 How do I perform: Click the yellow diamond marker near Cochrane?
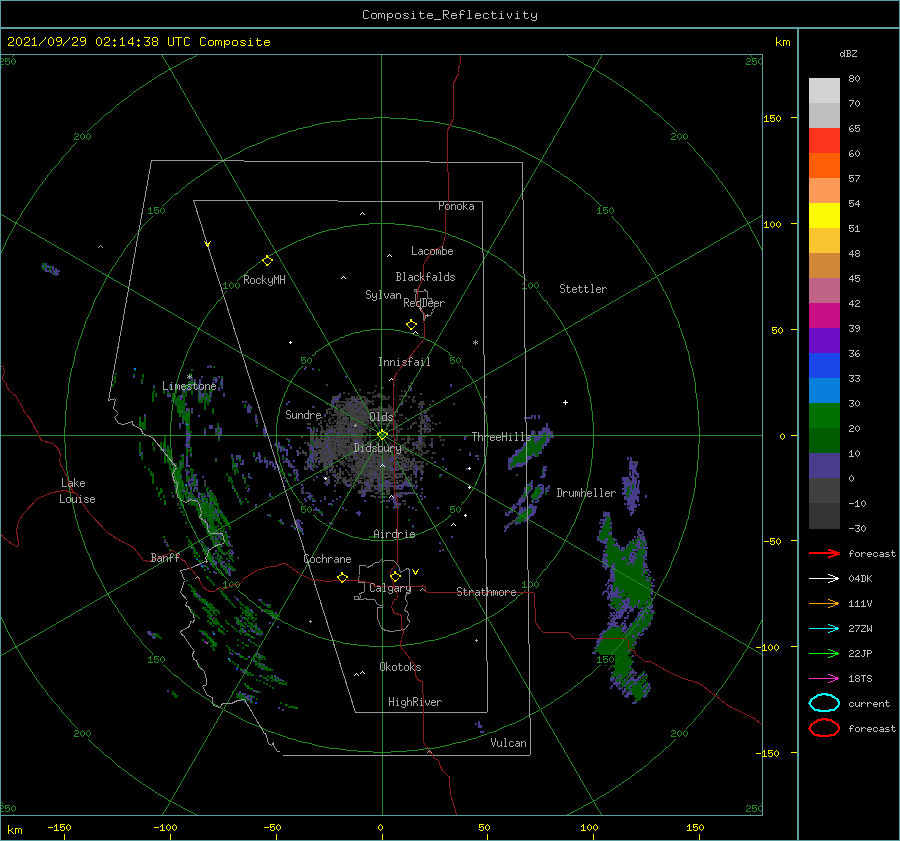tap(343, 578)
